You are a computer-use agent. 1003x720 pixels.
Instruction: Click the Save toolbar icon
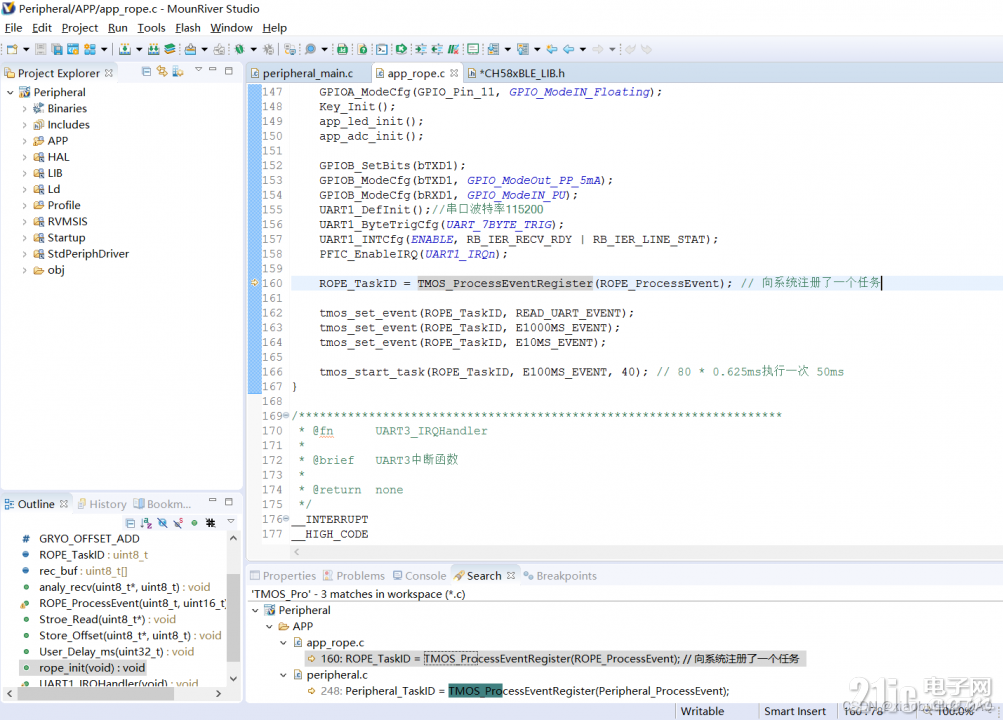[40, 49]
